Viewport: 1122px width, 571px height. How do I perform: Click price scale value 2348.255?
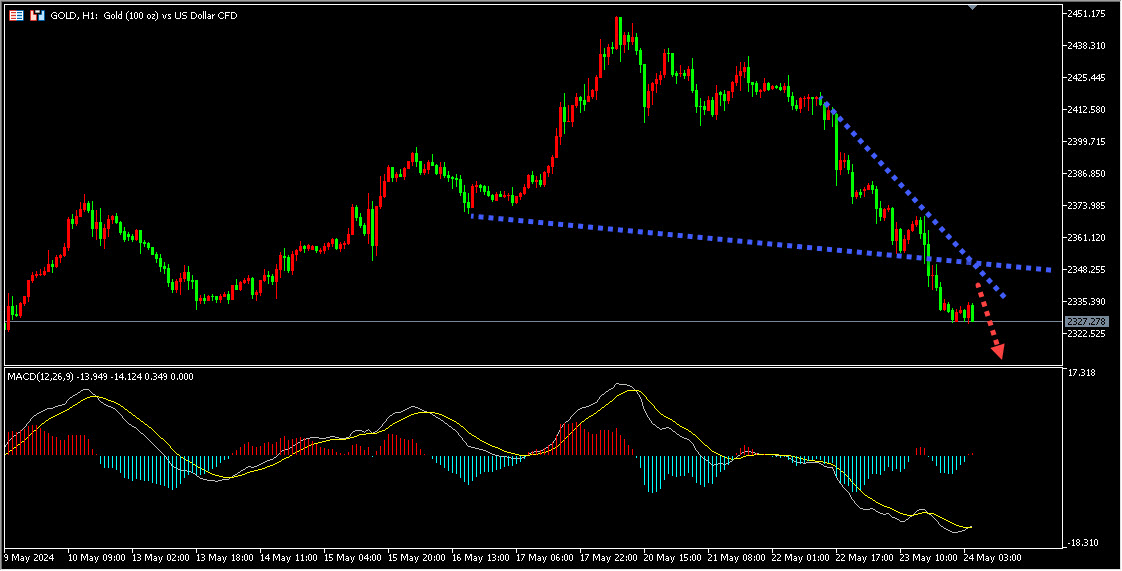(x=1088, y=269)
